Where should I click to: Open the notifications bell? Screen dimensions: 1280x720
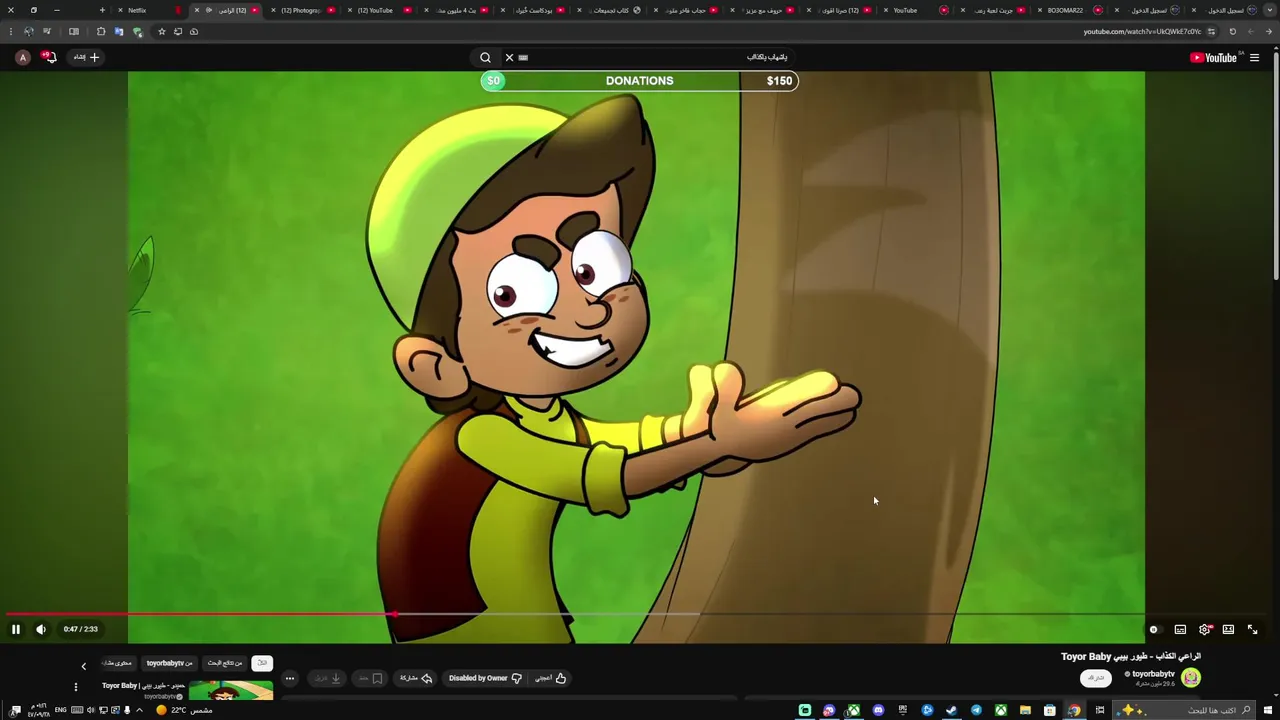click(49, 57)
